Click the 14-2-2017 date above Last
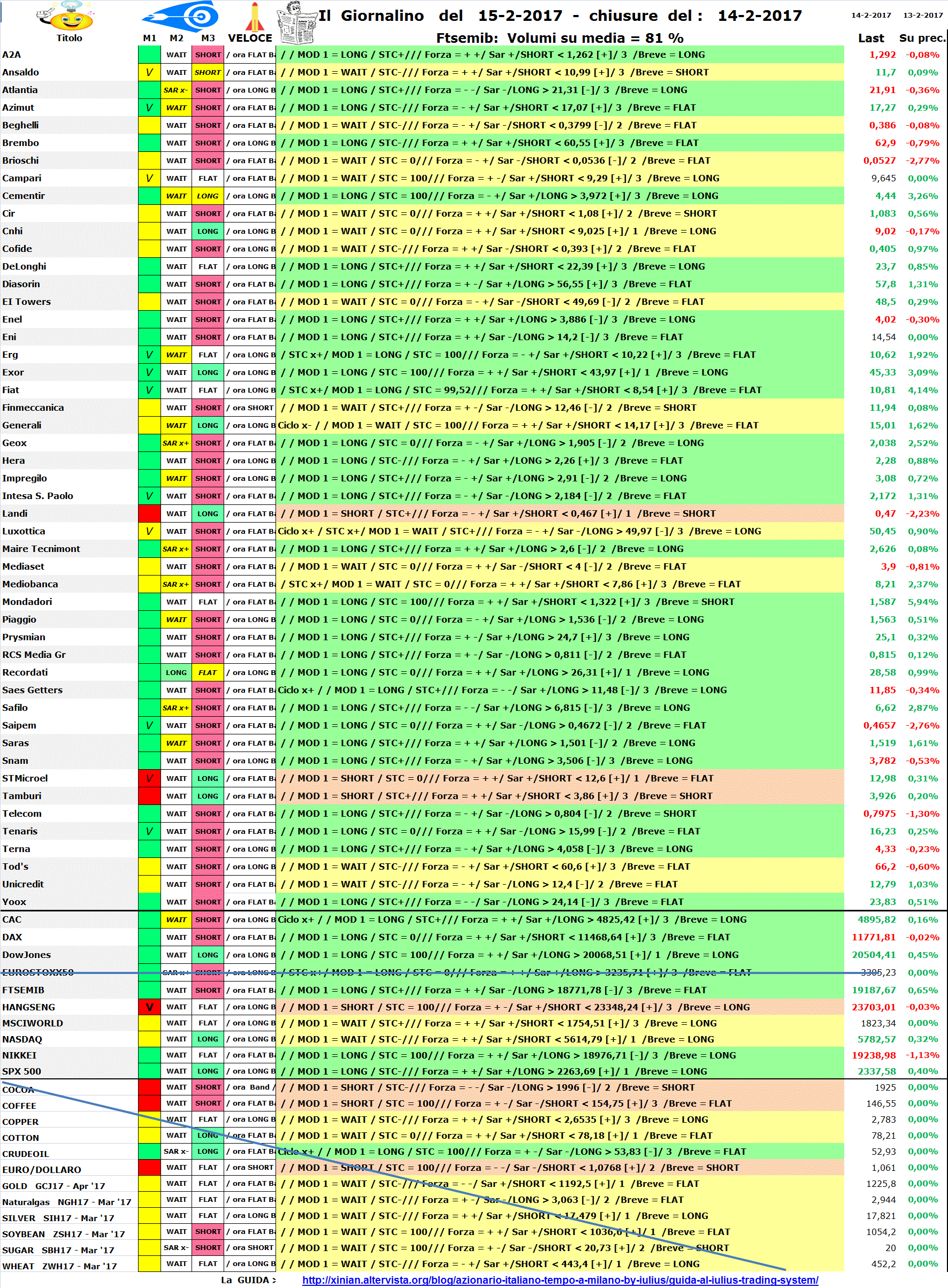Viewport: 948px width, 1288px height. click(870, 15)
